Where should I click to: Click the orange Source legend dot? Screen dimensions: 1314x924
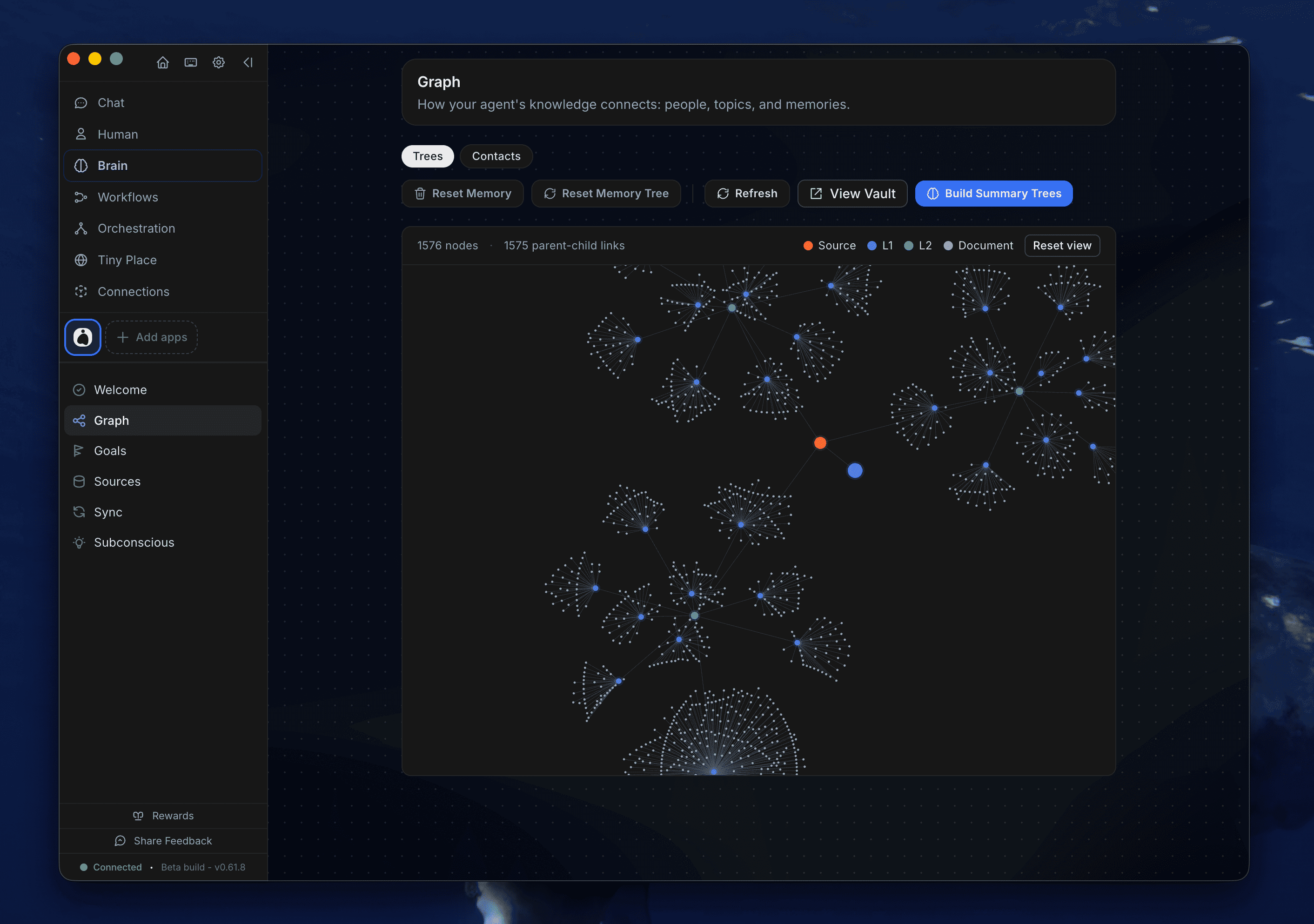pyautogui.click(x=808, y=246)
